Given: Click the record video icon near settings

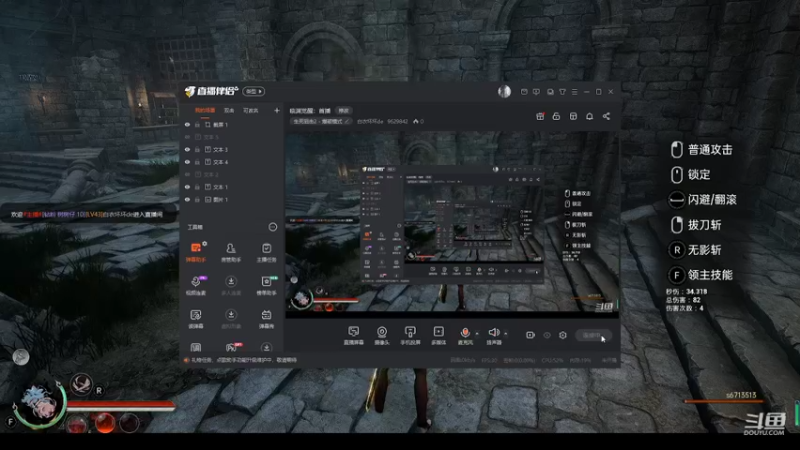Looking at the screenshot, I should click(x=530, y=335).
